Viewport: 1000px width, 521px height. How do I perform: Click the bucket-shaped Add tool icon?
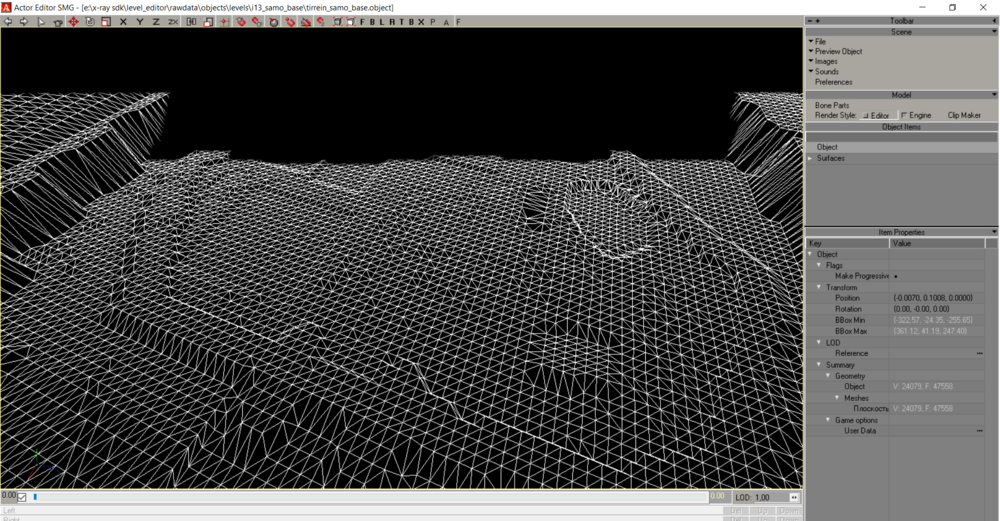[57, 22]
